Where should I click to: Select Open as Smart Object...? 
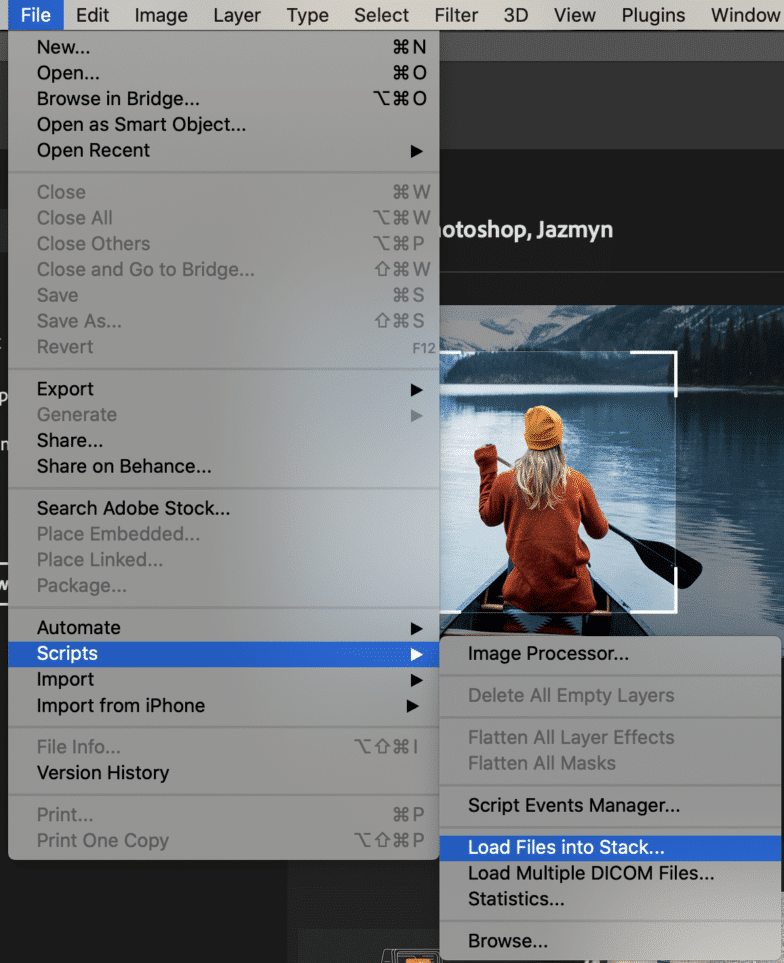(141, 125)
